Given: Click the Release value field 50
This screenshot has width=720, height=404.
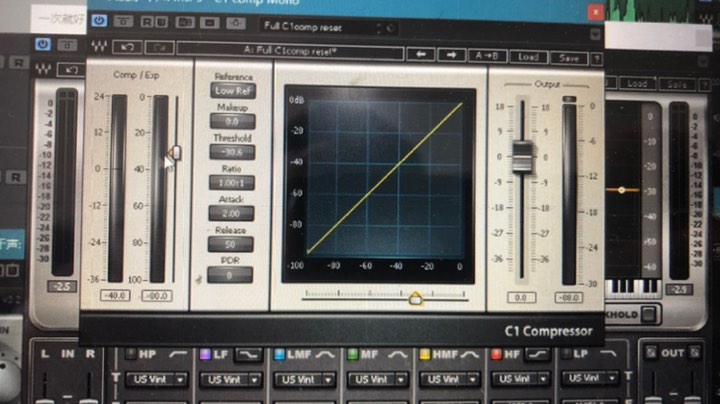Looking at the screenshot, I should pos(231,244).
